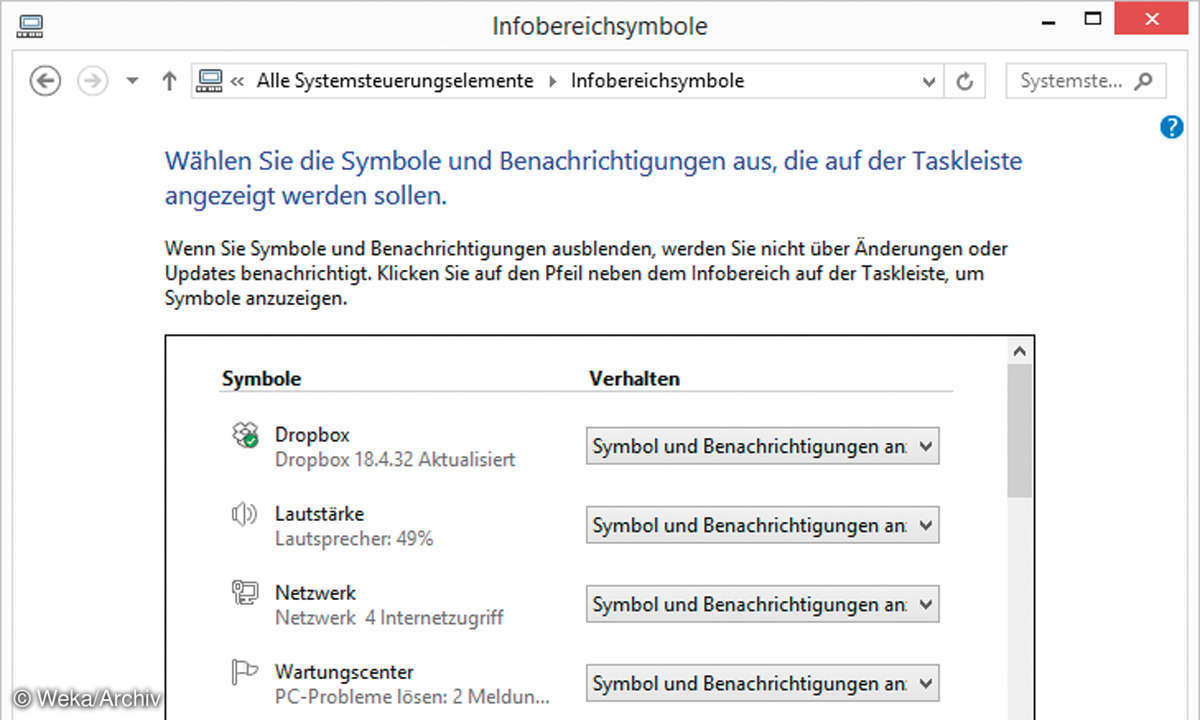Maximize the Infobereichsymbole window
Viewport: 1200px width, 720px height.
[x=1094, y=19]
